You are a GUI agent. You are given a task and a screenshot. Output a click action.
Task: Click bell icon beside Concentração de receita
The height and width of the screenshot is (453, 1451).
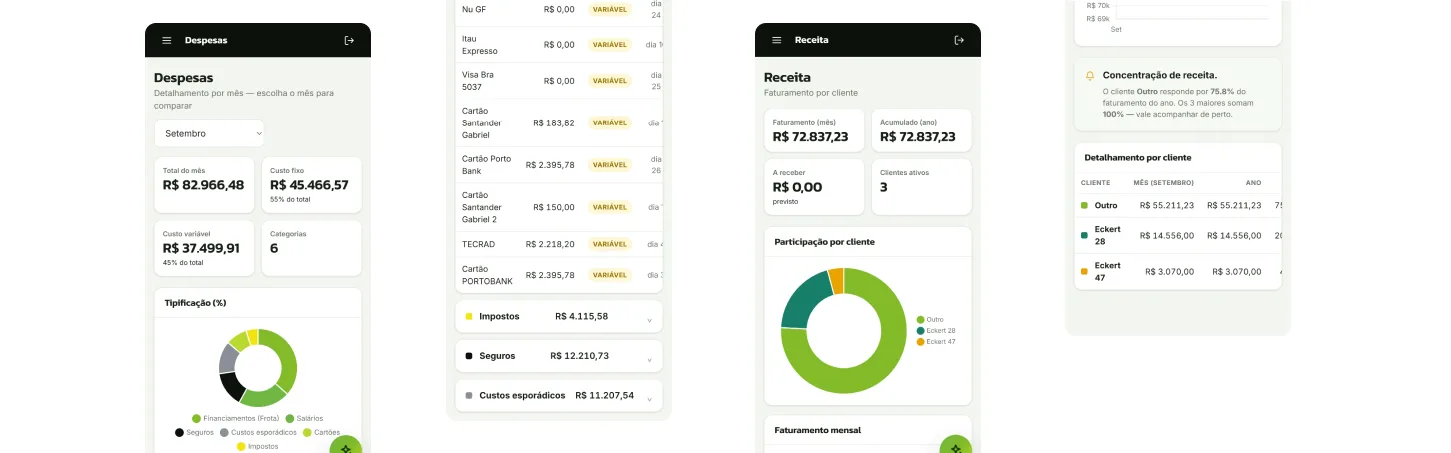[x=1090, y=75]
